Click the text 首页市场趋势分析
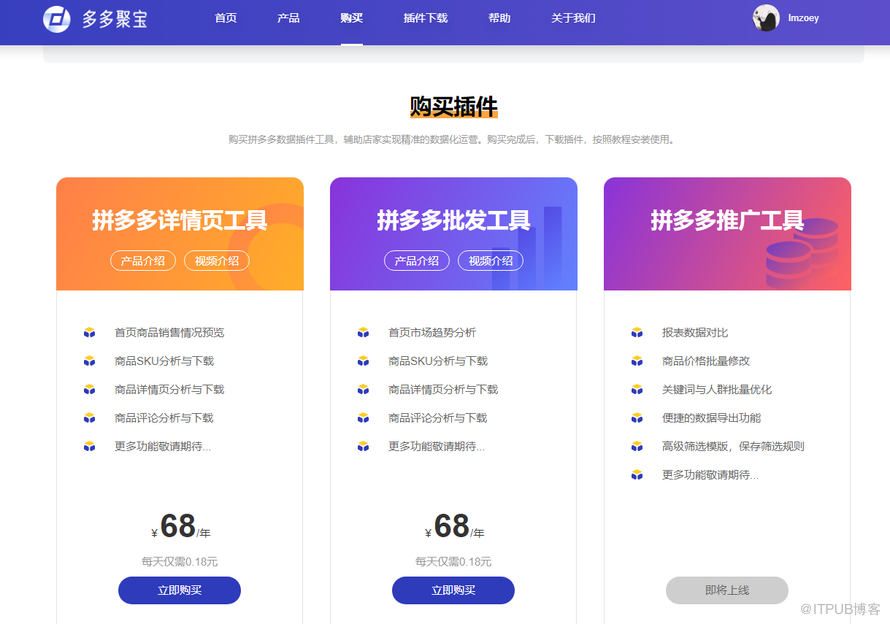The width and height of the screenshot is (890, 624). [432, 333]
